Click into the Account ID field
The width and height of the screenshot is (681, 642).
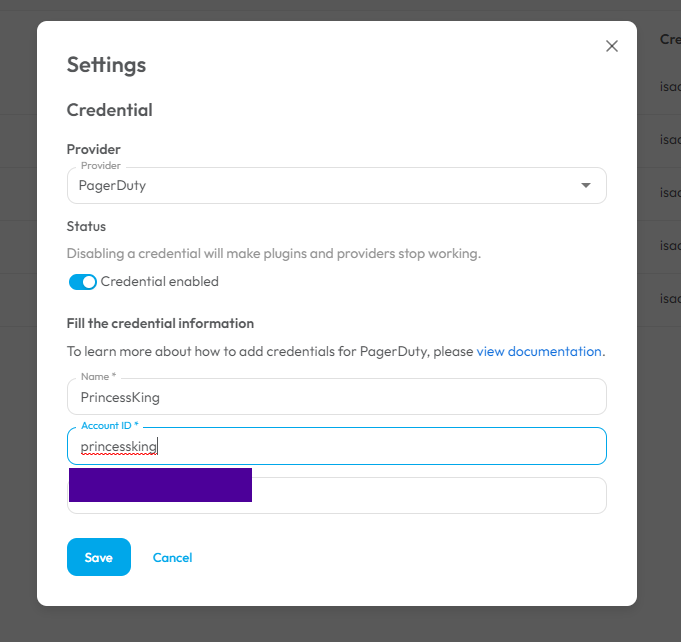337,446
